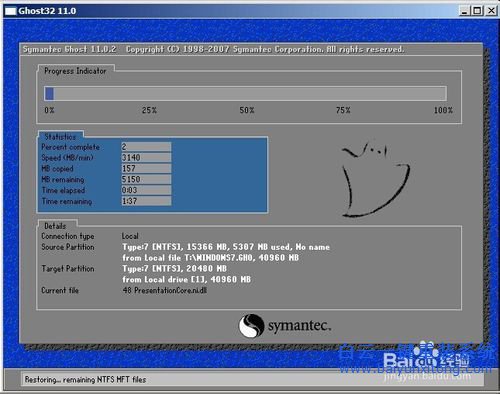Click the MB remaining value field
The width and height of the screenshot is (500, 394).
coord(146,179)
